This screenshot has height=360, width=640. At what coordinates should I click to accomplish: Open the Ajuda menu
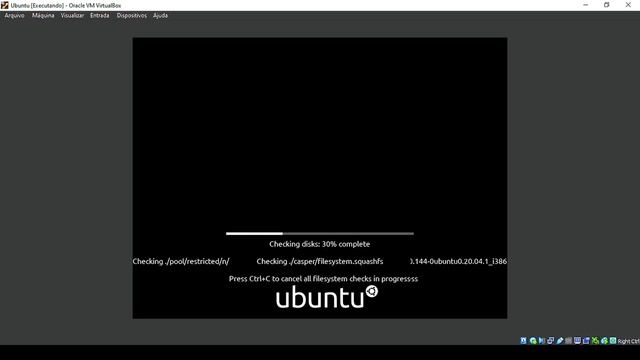160,16
